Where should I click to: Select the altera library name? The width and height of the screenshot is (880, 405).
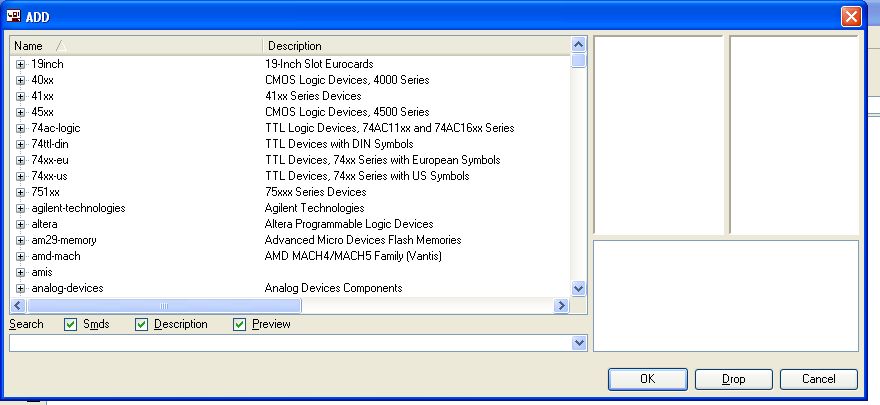pyautogui.click(x=44, y=224)
